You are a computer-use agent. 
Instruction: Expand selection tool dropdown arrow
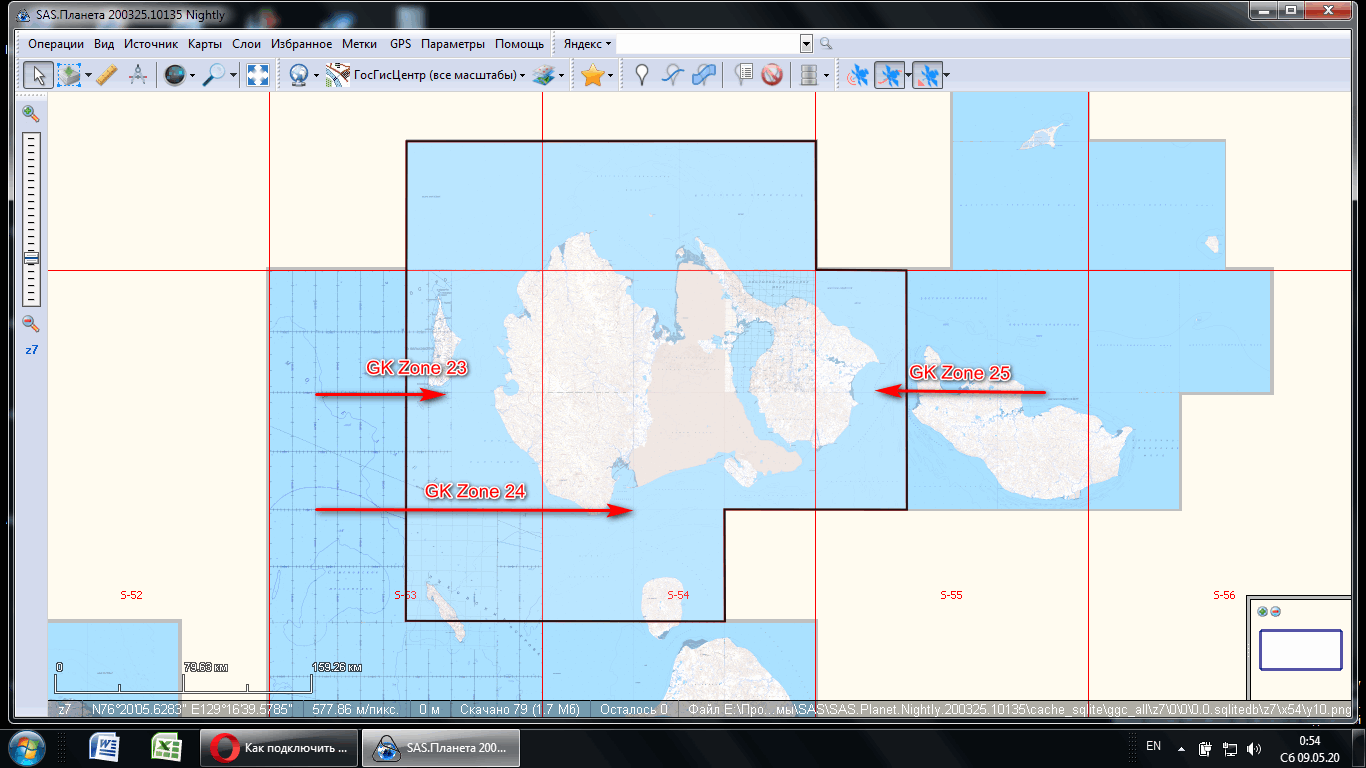coord(88,75)
